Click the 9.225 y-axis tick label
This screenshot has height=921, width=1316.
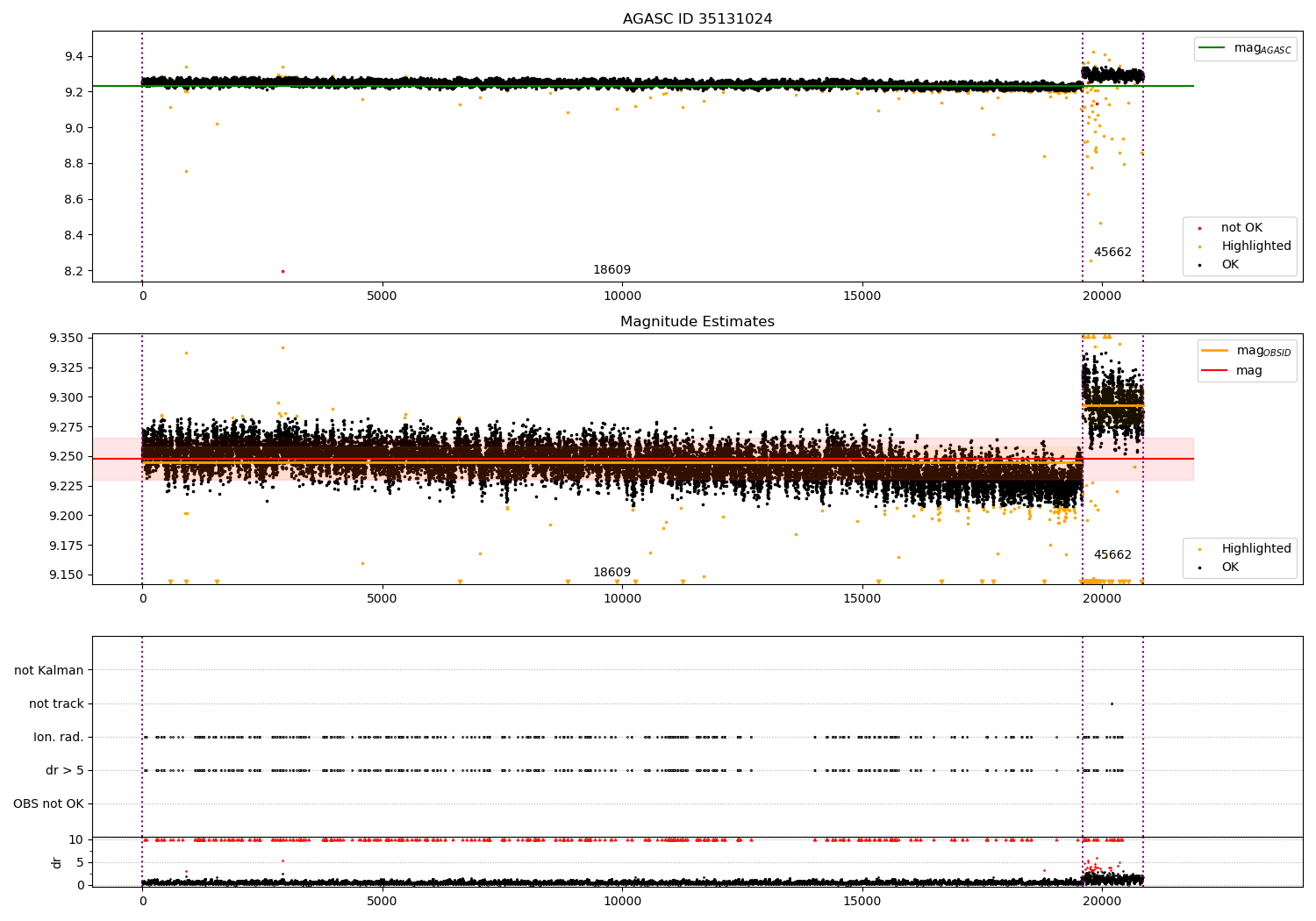pos(66,486)
